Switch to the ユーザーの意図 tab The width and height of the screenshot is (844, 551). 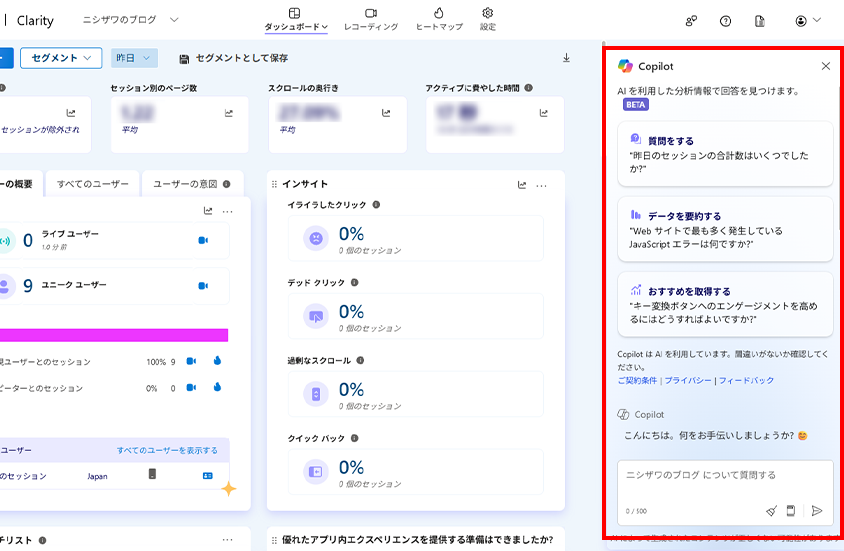[x=190, y=184]
